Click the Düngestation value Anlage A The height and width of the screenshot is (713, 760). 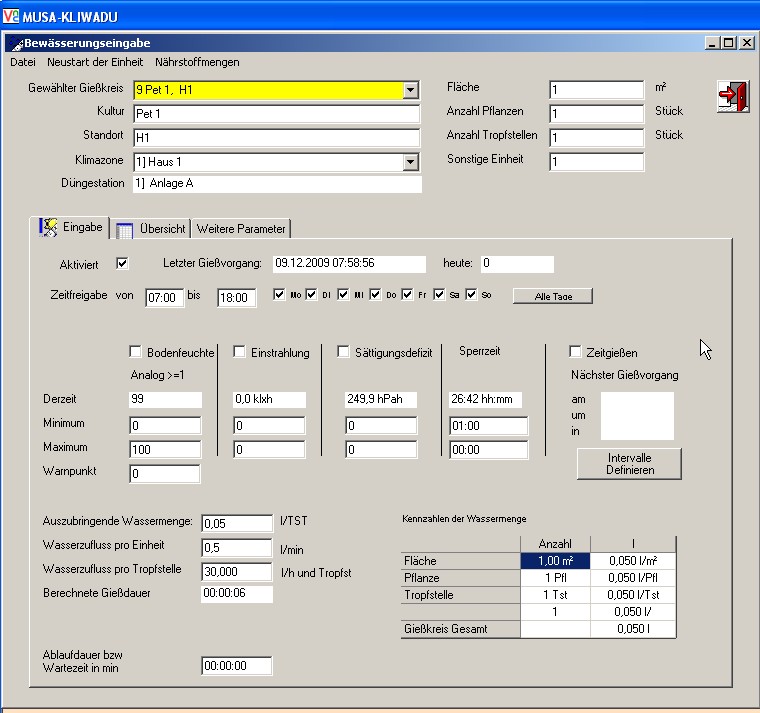click(x=277, y=184)
